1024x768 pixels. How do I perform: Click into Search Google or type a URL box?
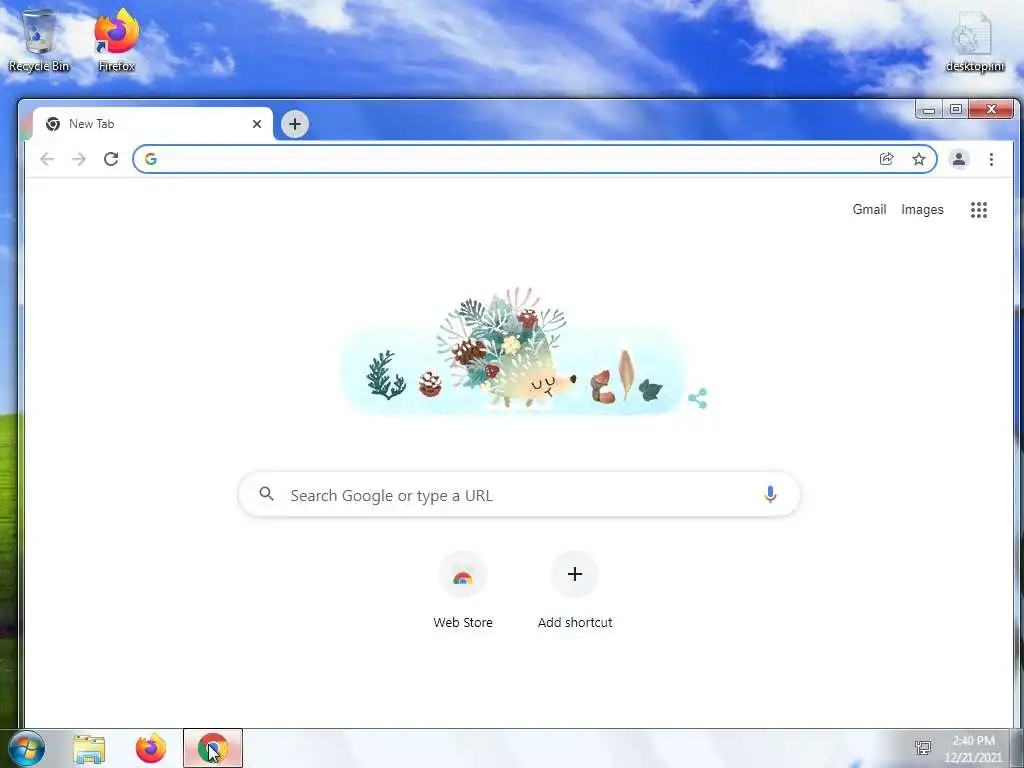point(519,495)
